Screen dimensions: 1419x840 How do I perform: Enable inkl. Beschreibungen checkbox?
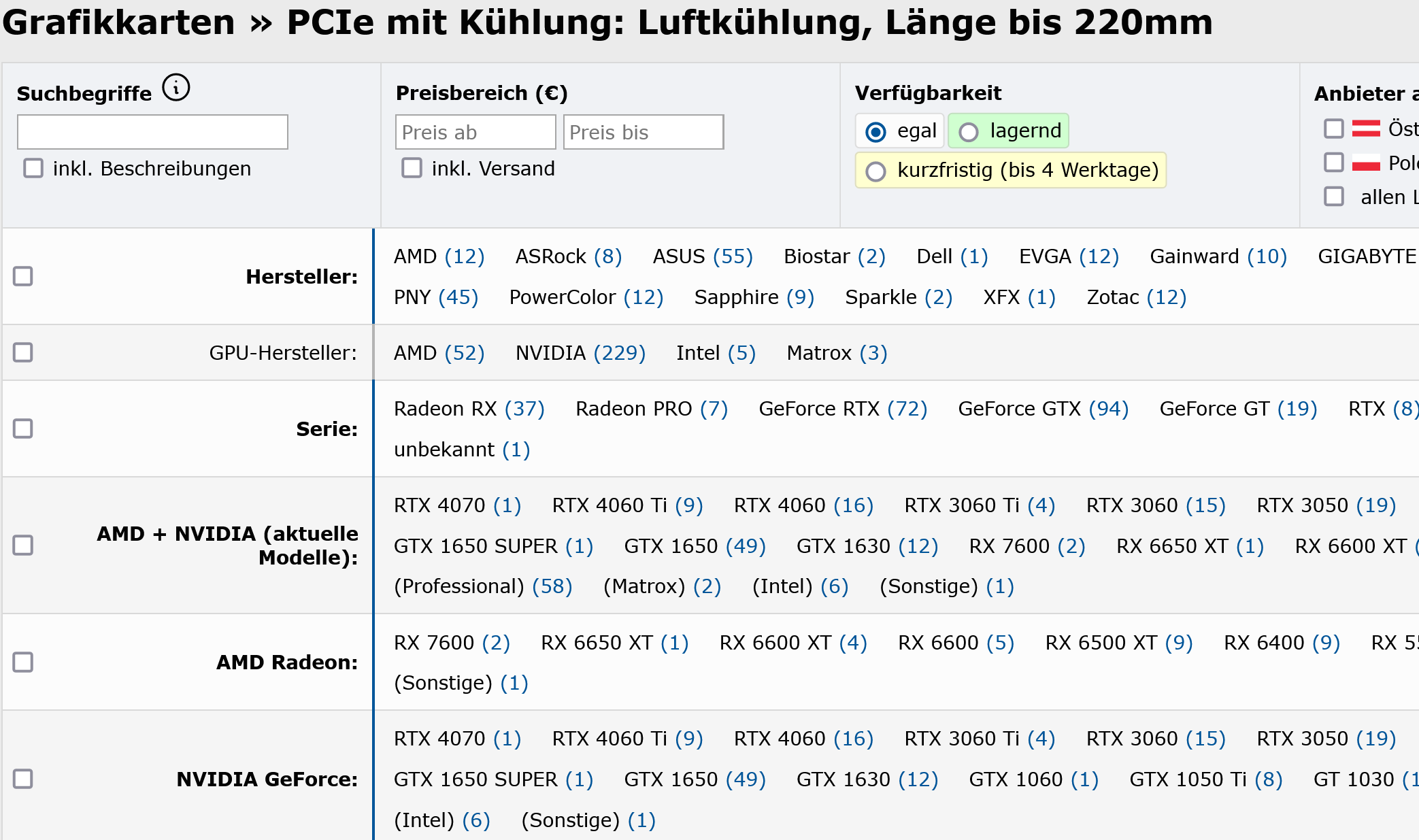tap(33, 168)
